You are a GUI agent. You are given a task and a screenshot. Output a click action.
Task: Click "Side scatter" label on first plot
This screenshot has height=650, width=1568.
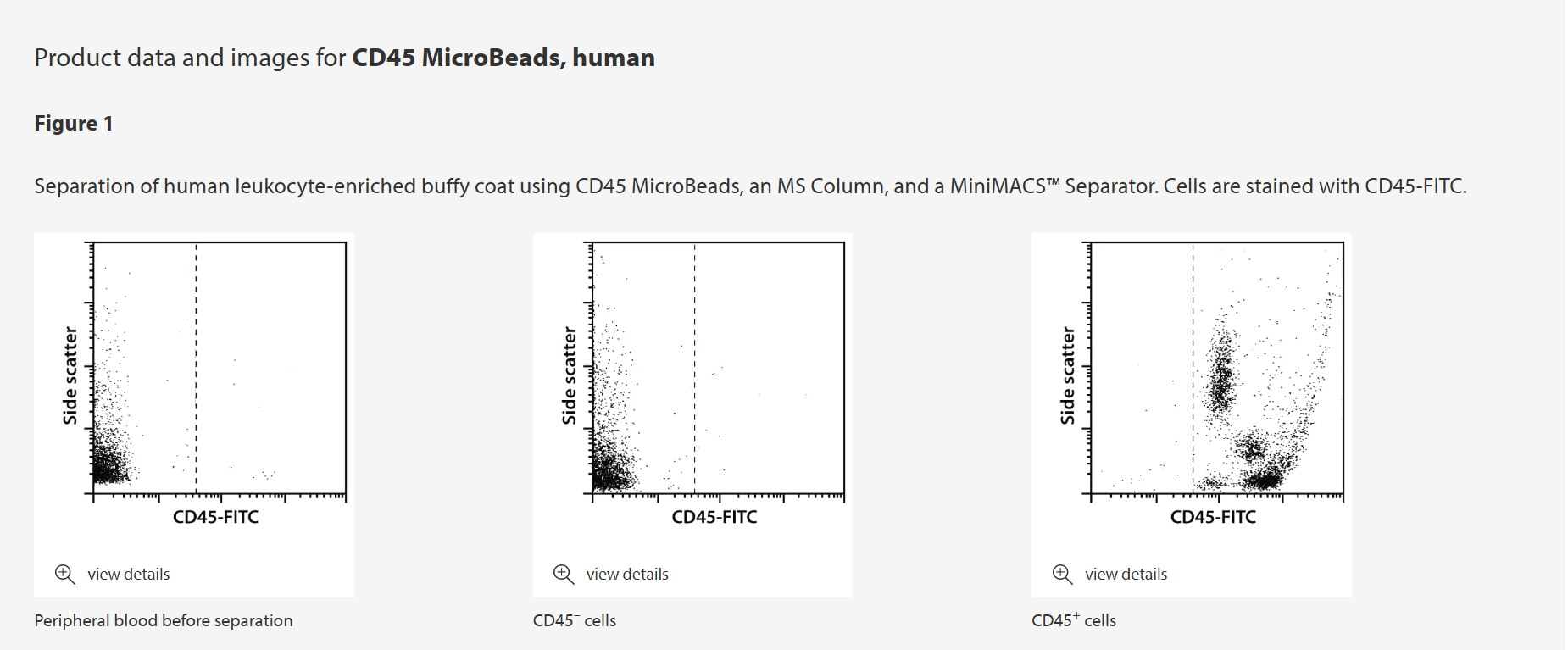coord(70,375)
